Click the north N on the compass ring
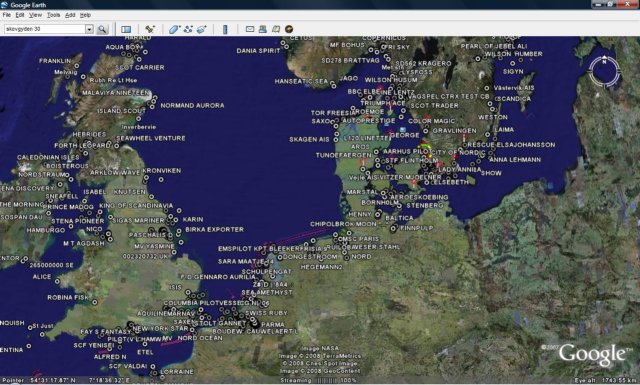This screenshot has height=385, width=640. [604, 62]
